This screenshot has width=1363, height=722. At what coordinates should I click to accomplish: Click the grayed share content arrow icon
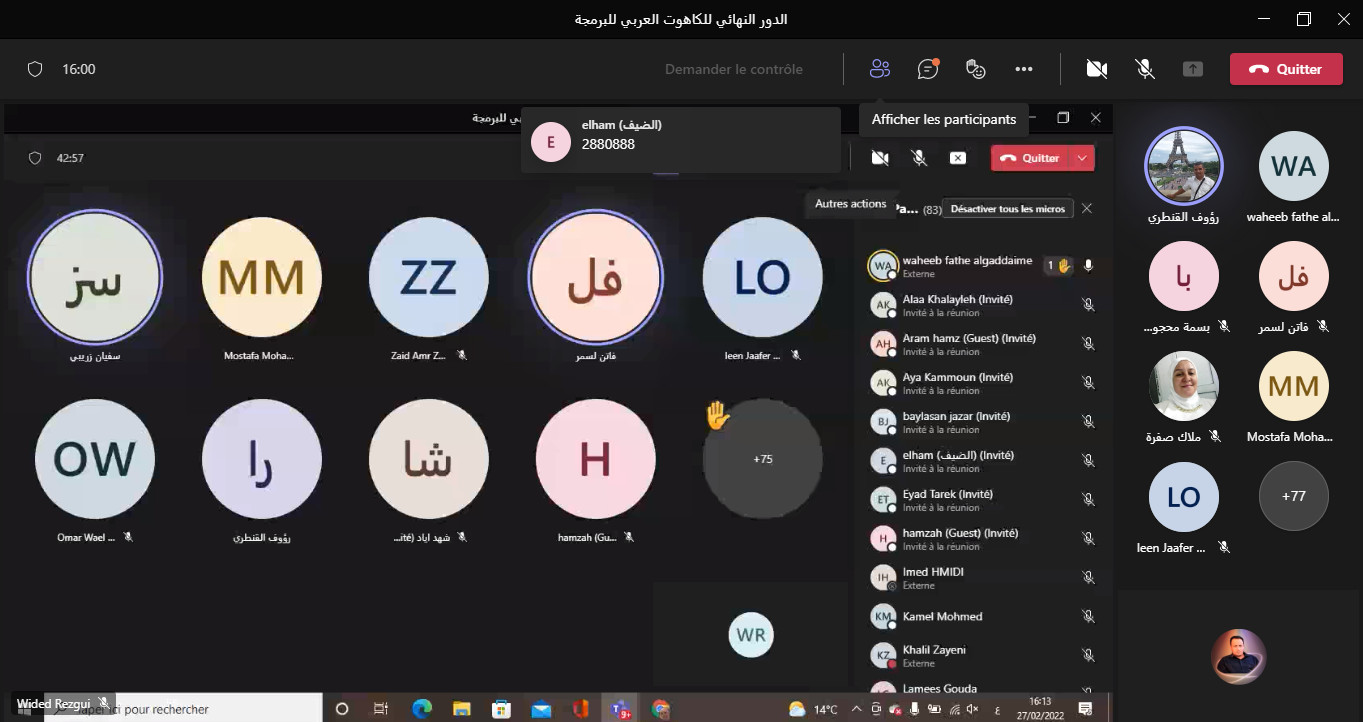pos(1192,69)
